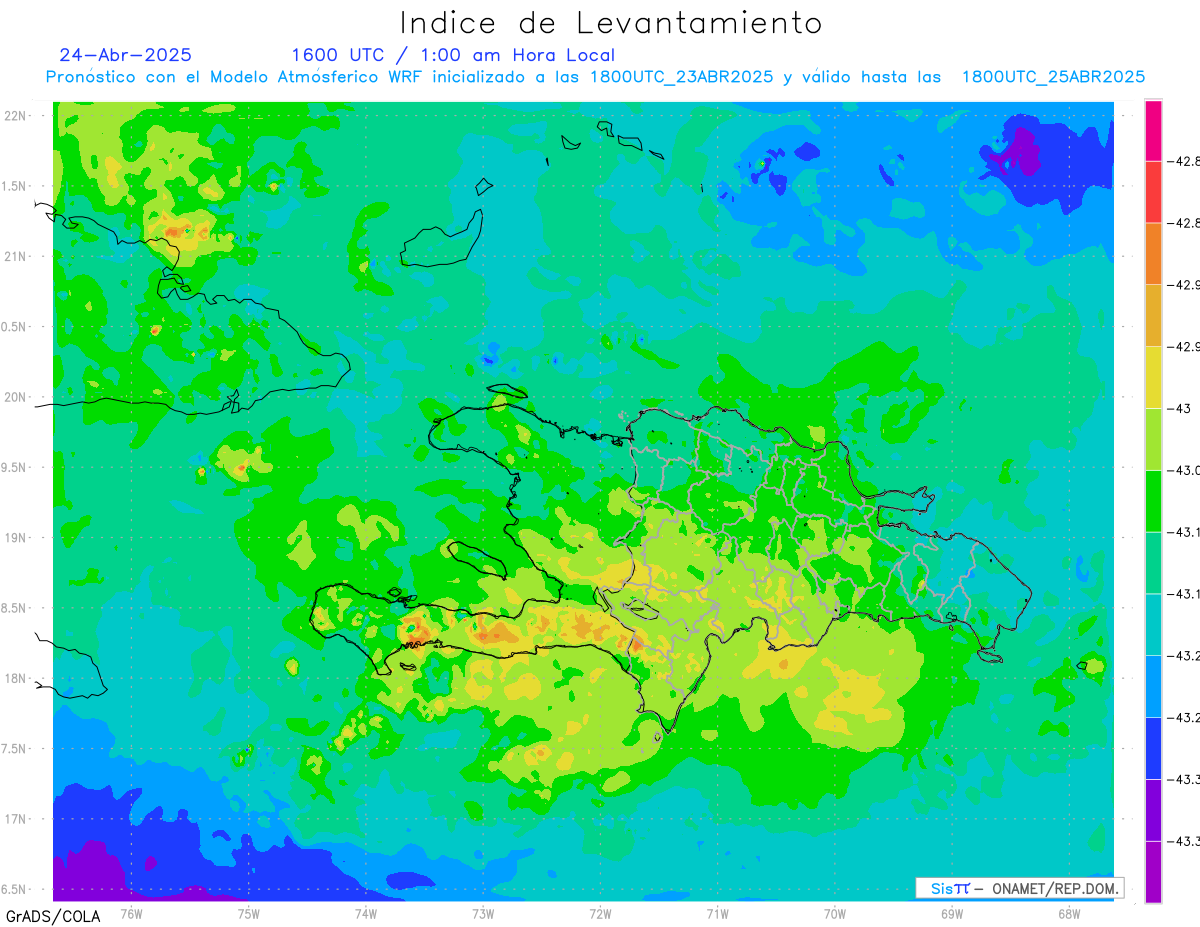The image size is (1200, 927).
Task: Click the '70W' longitude label
Action: pos(834,913)
